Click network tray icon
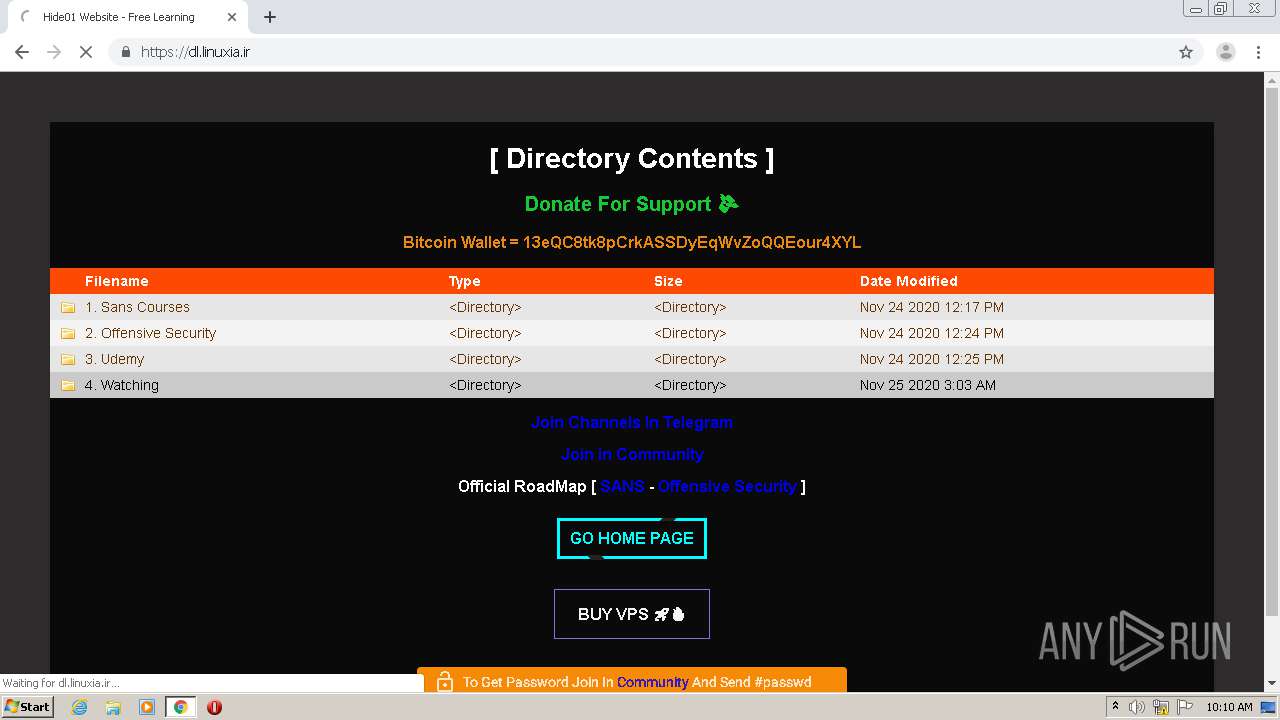Screen dimensions: 1280x720 tap(1161, 707)
